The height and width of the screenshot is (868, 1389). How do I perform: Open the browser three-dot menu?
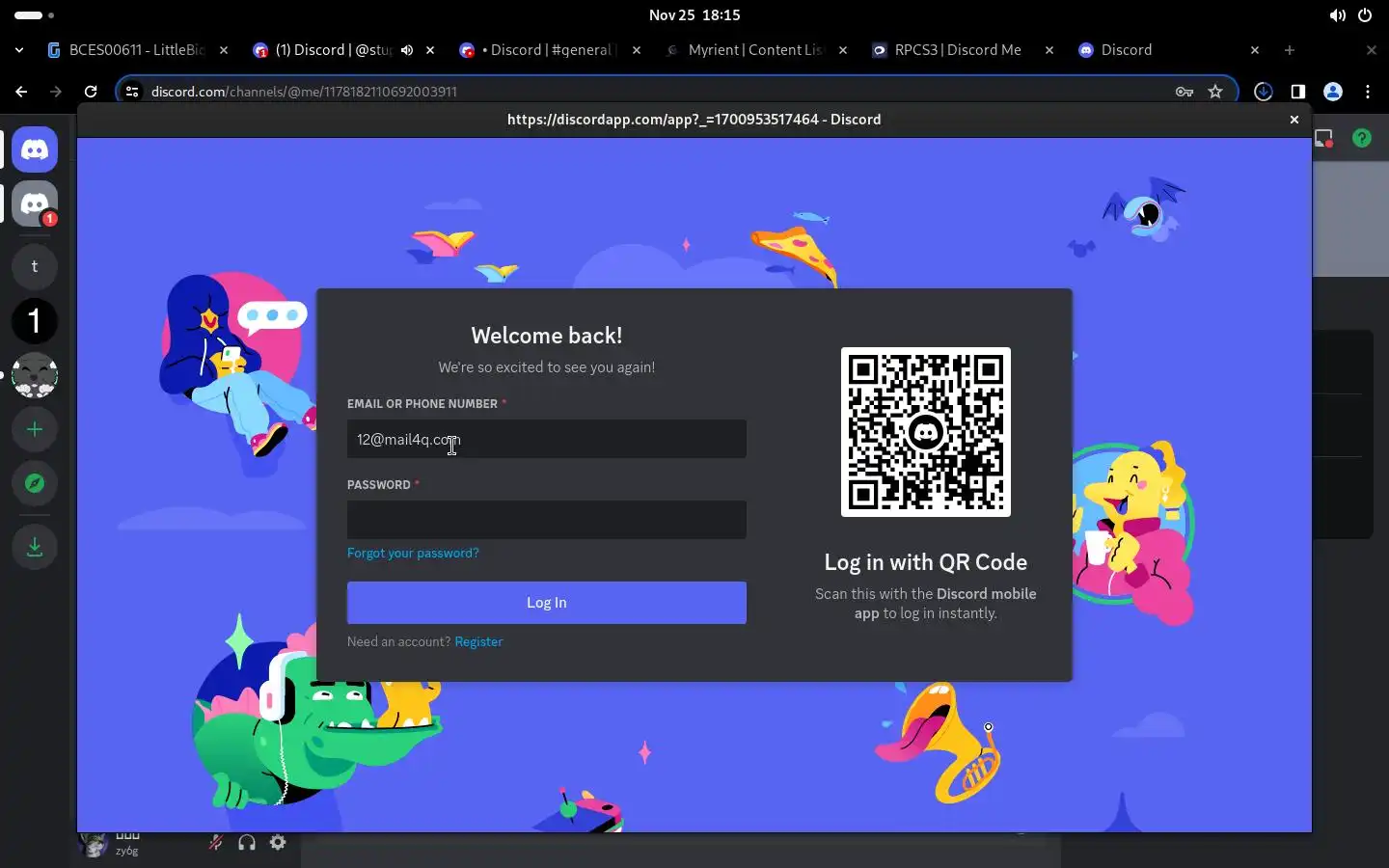[1368, 92]
